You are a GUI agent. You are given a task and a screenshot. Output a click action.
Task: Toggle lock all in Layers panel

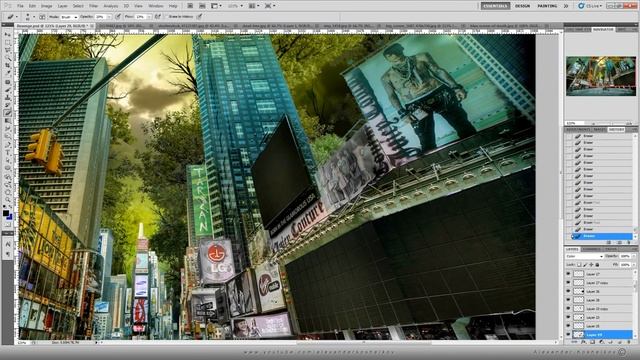(x=597, y=264)
